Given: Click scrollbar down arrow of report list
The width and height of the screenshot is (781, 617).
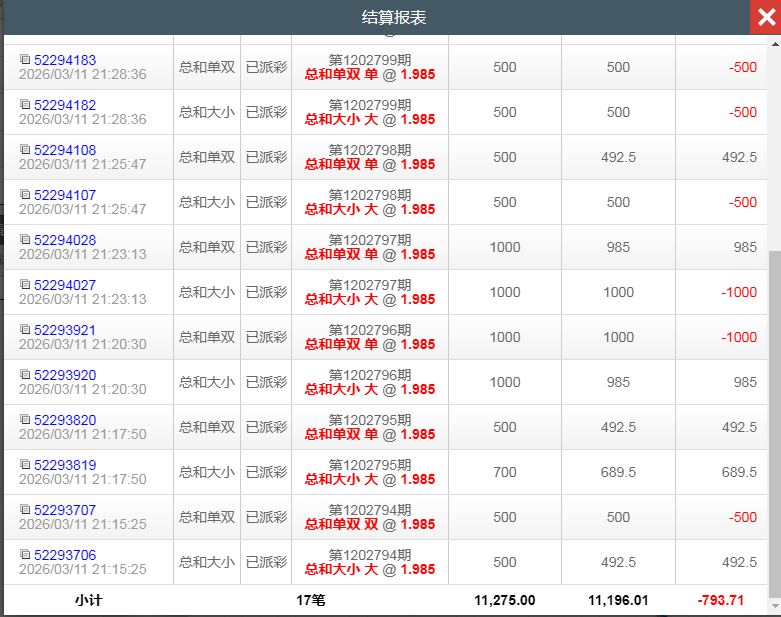Looking at the screenshot, I should point(775,606).
